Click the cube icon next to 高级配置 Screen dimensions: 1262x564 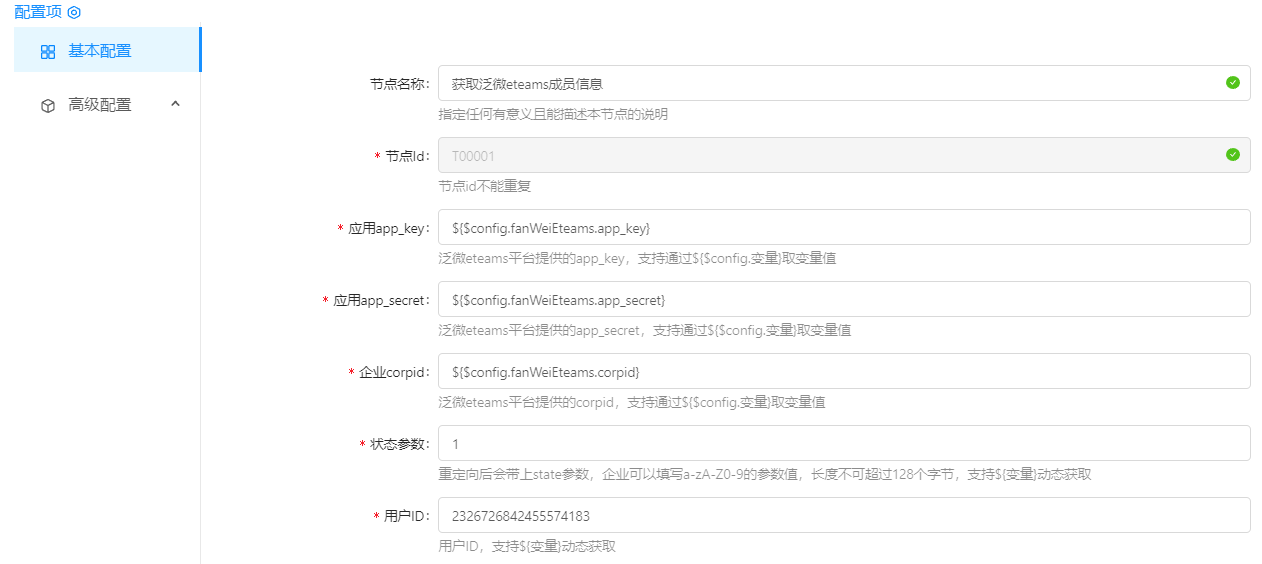pos(48,106)
